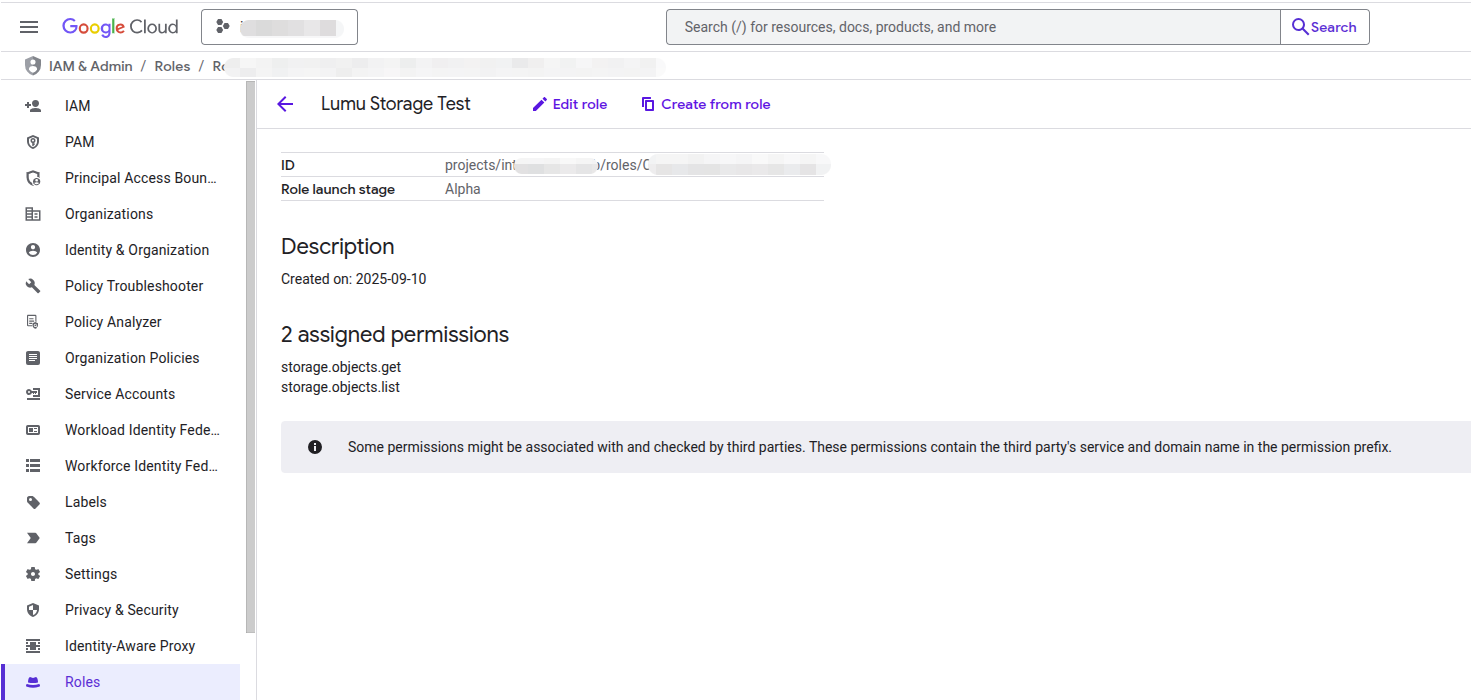Image resolution: width=1471 pixels, height=700 pixels.
Task: Click the Settings gear icon in sidebar
Action: [33, 574]
